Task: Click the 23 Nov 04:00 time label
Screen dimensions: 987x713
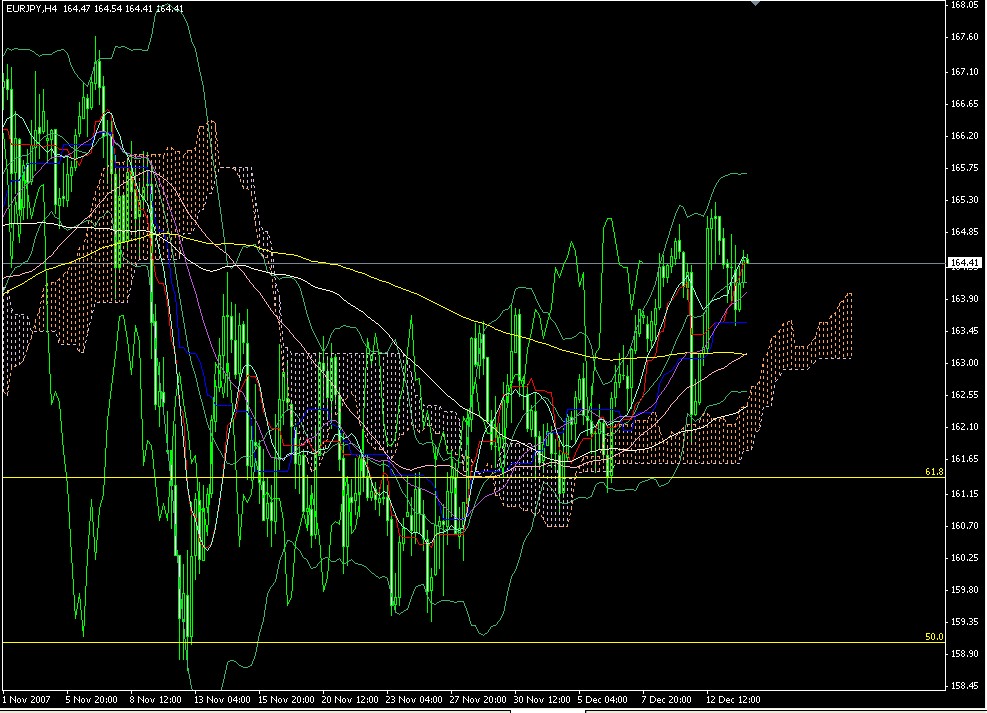Action: pos(414,700)
